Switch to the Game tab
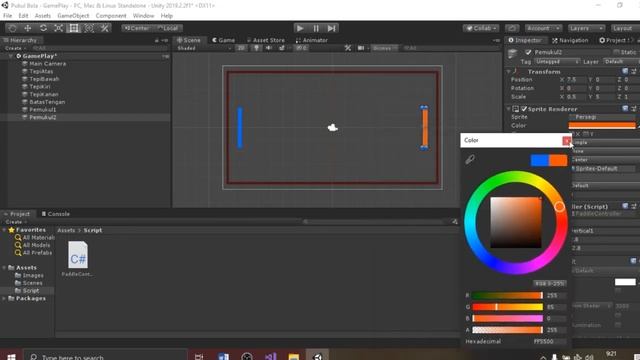Image resolution: width=640 pixels, height=360 pixels. point(223,40)
